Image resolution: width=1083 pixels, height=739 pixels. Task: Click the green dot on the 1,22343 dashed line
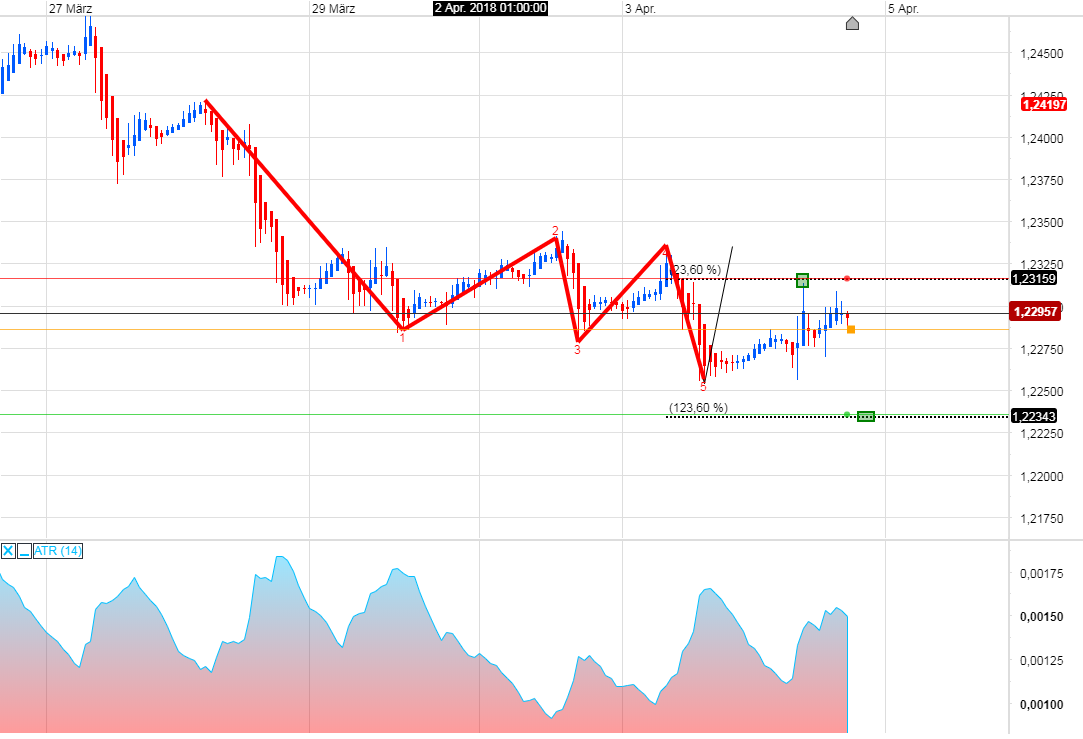pos(848,414)
